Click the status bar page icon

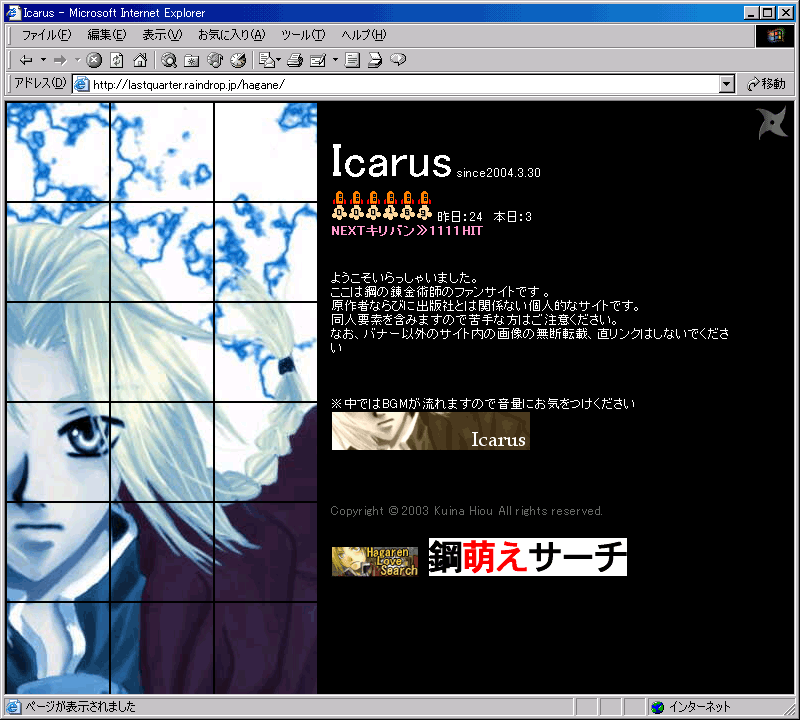13,707
